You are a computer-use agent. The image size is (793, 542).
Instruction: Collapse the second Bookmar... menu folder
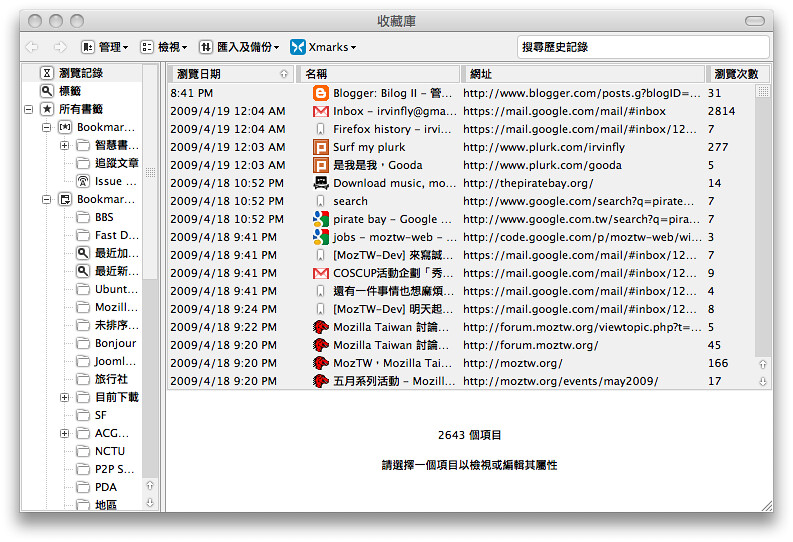(47, 200)
